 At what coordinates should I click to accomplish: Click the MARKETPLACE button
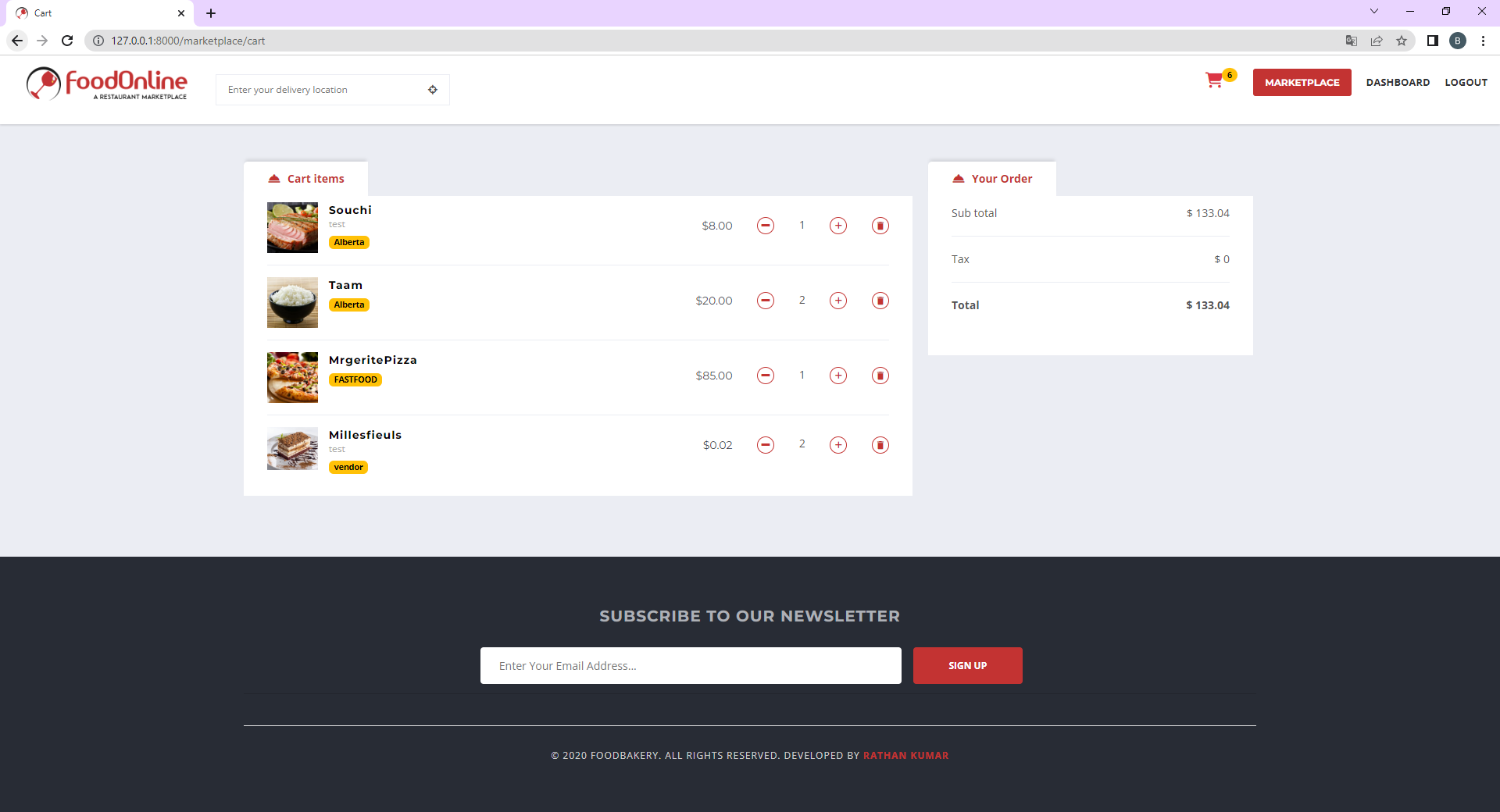1301,82
